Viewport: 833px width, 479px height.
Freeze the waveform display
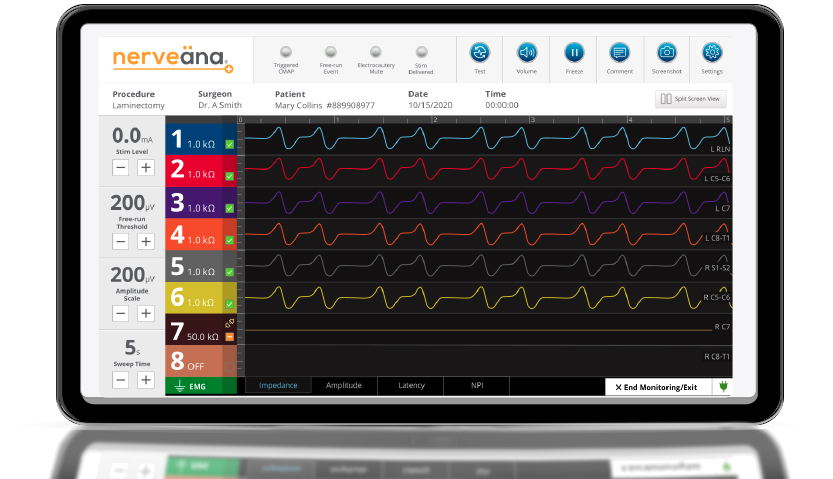point(573,54)
